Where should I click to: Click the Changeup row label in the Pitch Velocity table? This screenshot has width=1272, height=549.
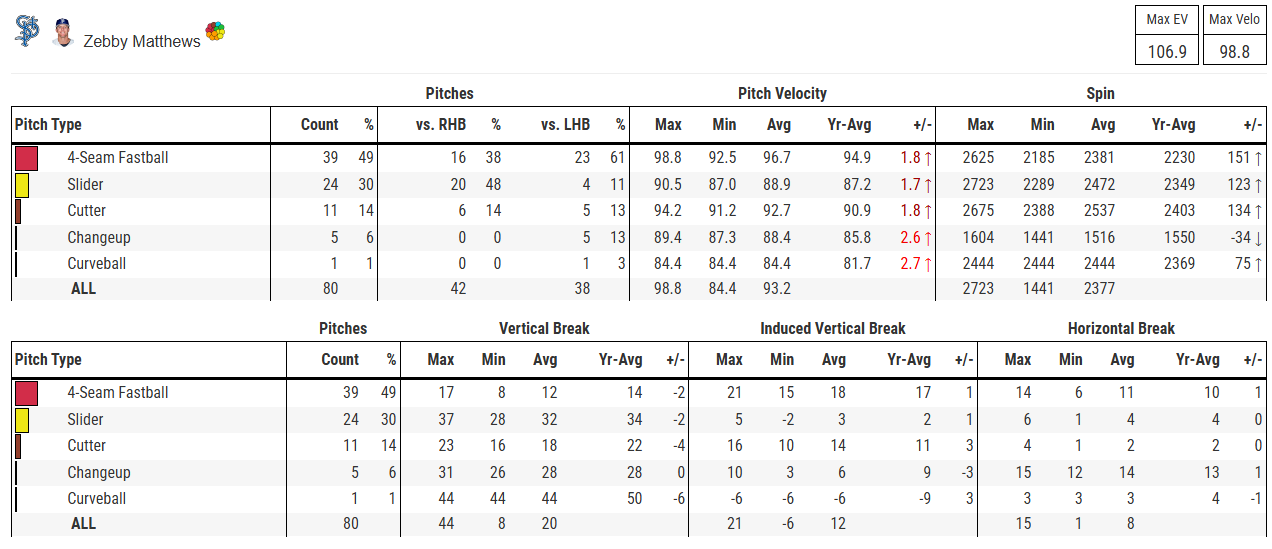coord(99,238)
